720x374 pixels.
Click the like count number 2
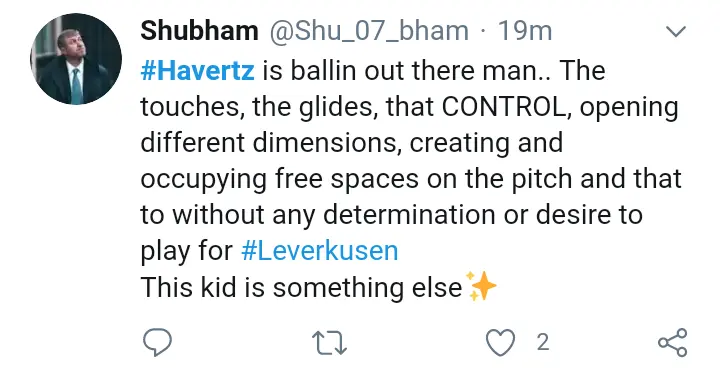[543, 343]
